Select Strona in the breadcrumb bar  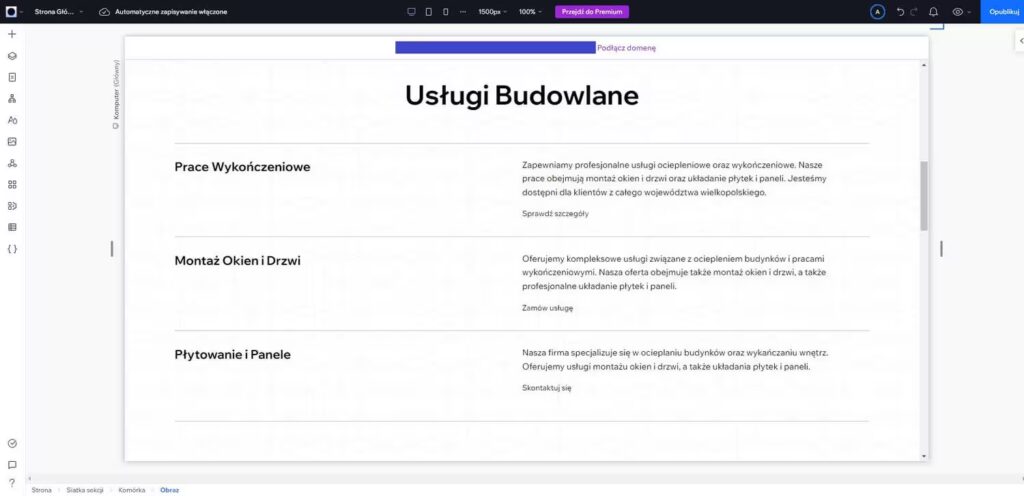pyautogui.click(x=41, y=489)
